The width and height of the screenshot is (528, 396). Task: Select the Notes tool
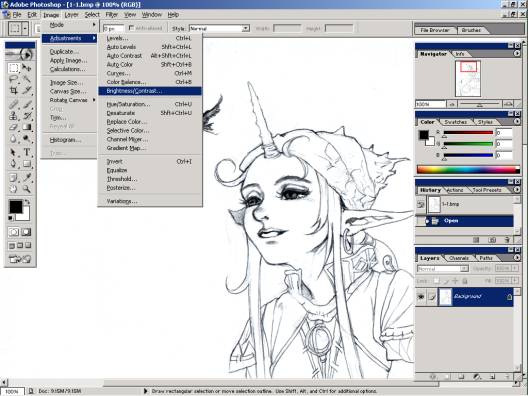click(13, 177)
